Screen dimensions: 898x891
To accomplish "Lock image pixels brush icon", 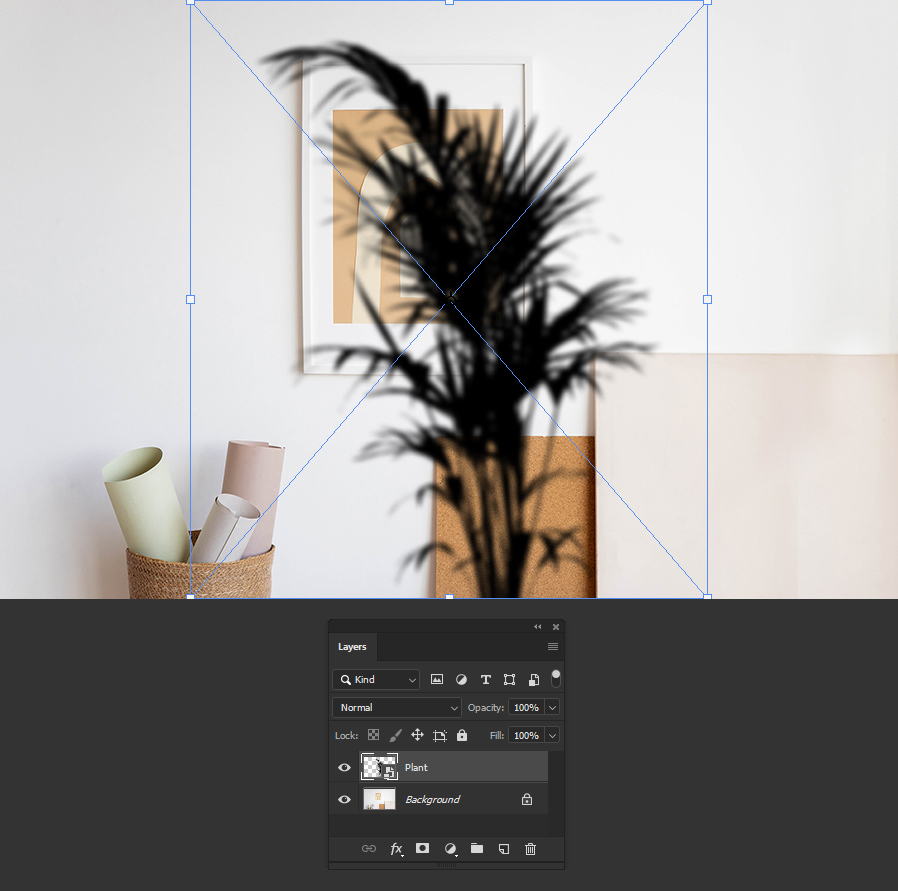I will [395, 735].
